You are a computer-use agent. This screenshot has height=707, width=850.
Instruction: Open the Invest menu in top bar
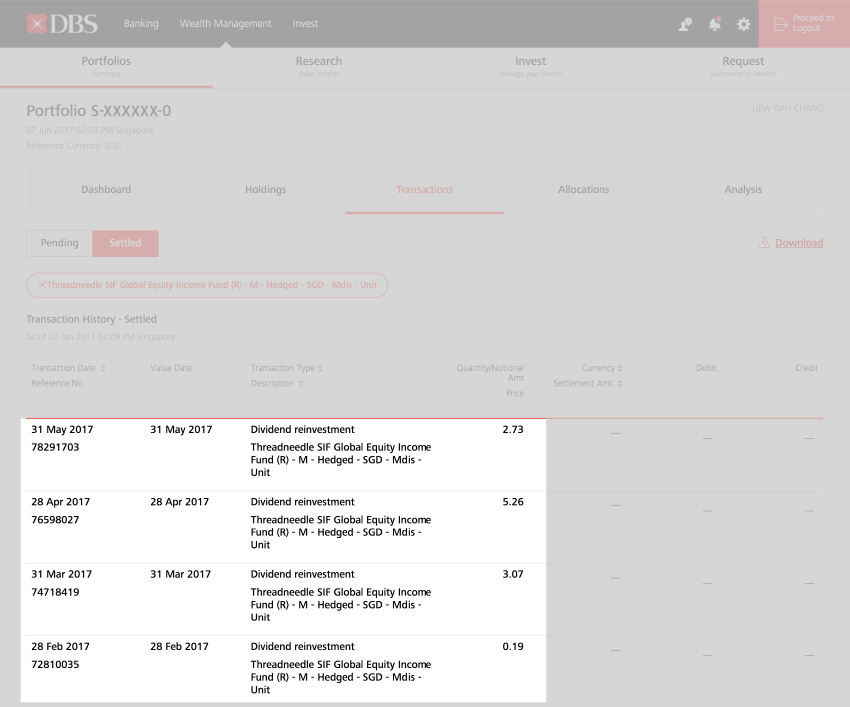click(305, 24)
